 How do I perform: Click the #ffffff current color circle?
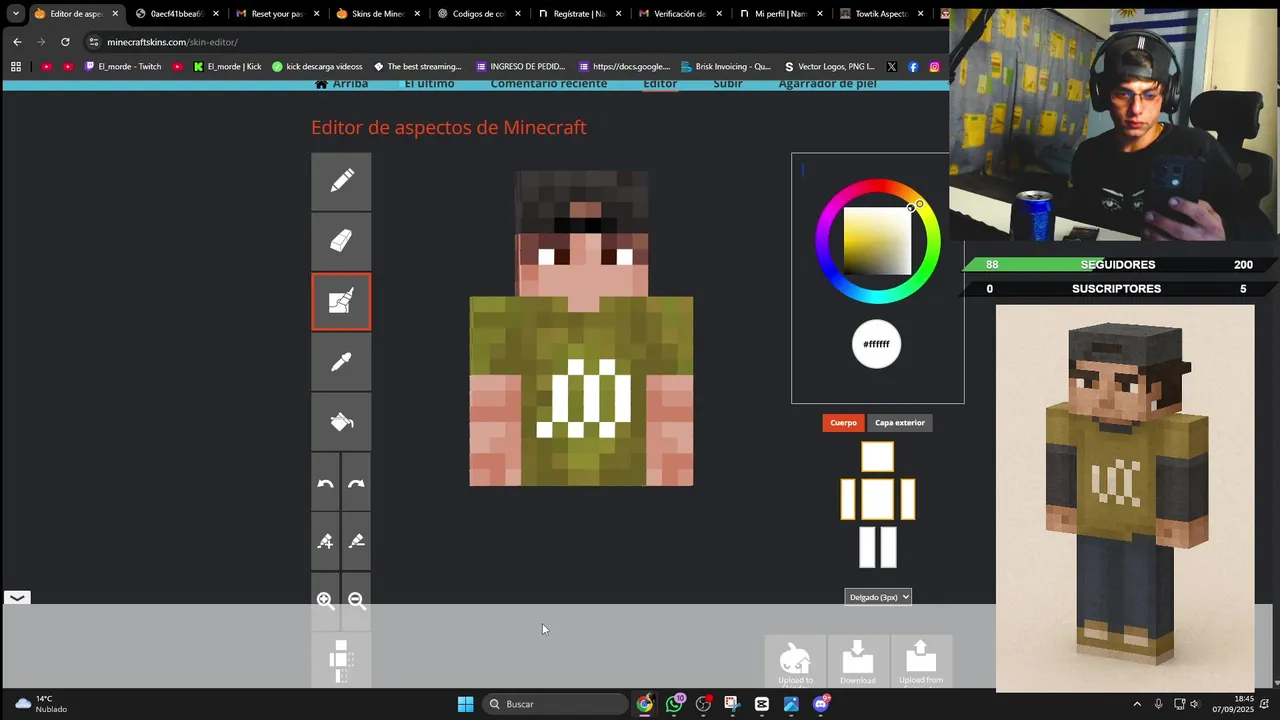(x=876, y=344)
